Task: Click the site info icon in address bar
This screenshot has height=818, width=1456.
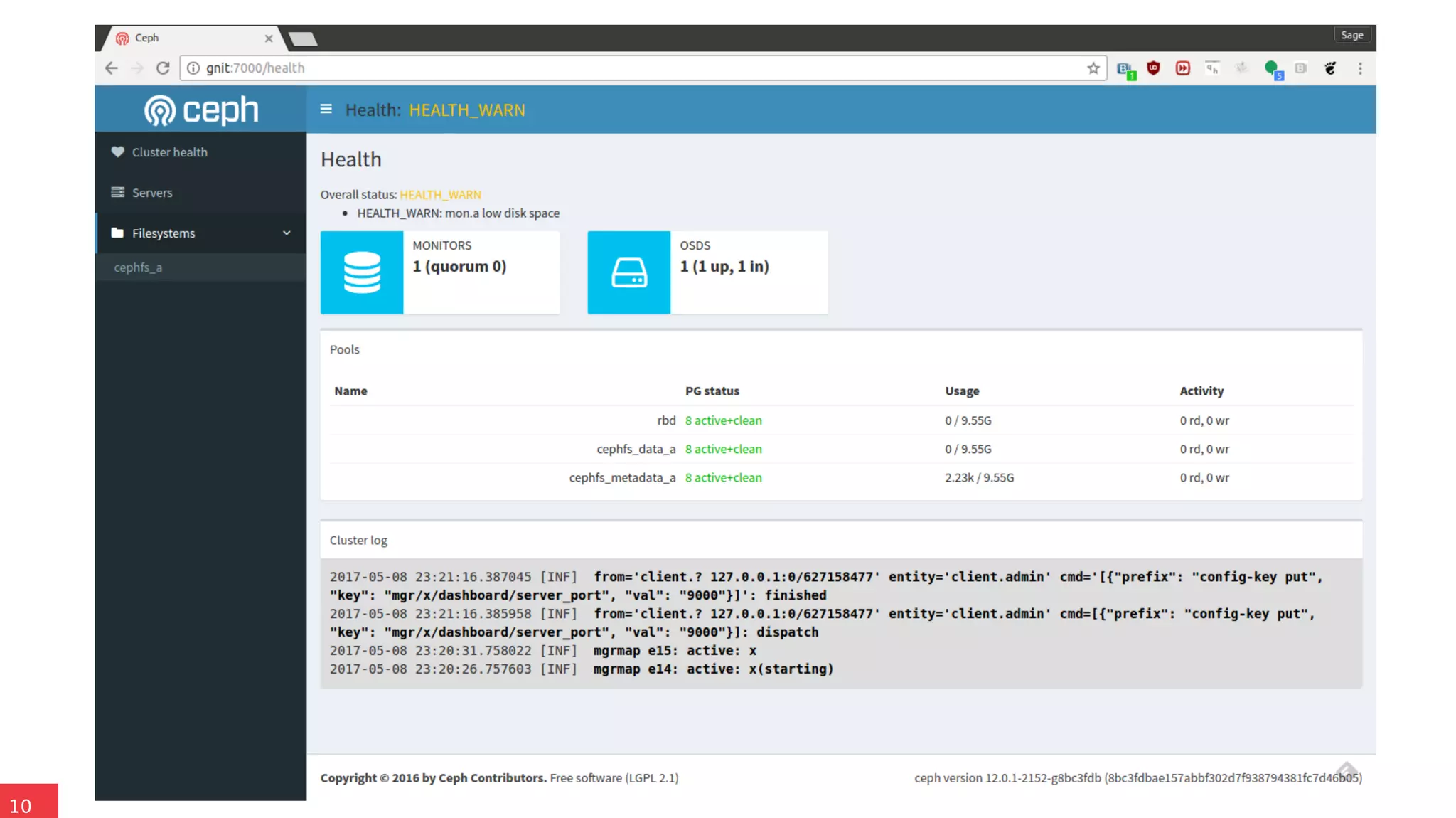Action: click(x=193, y=68)
